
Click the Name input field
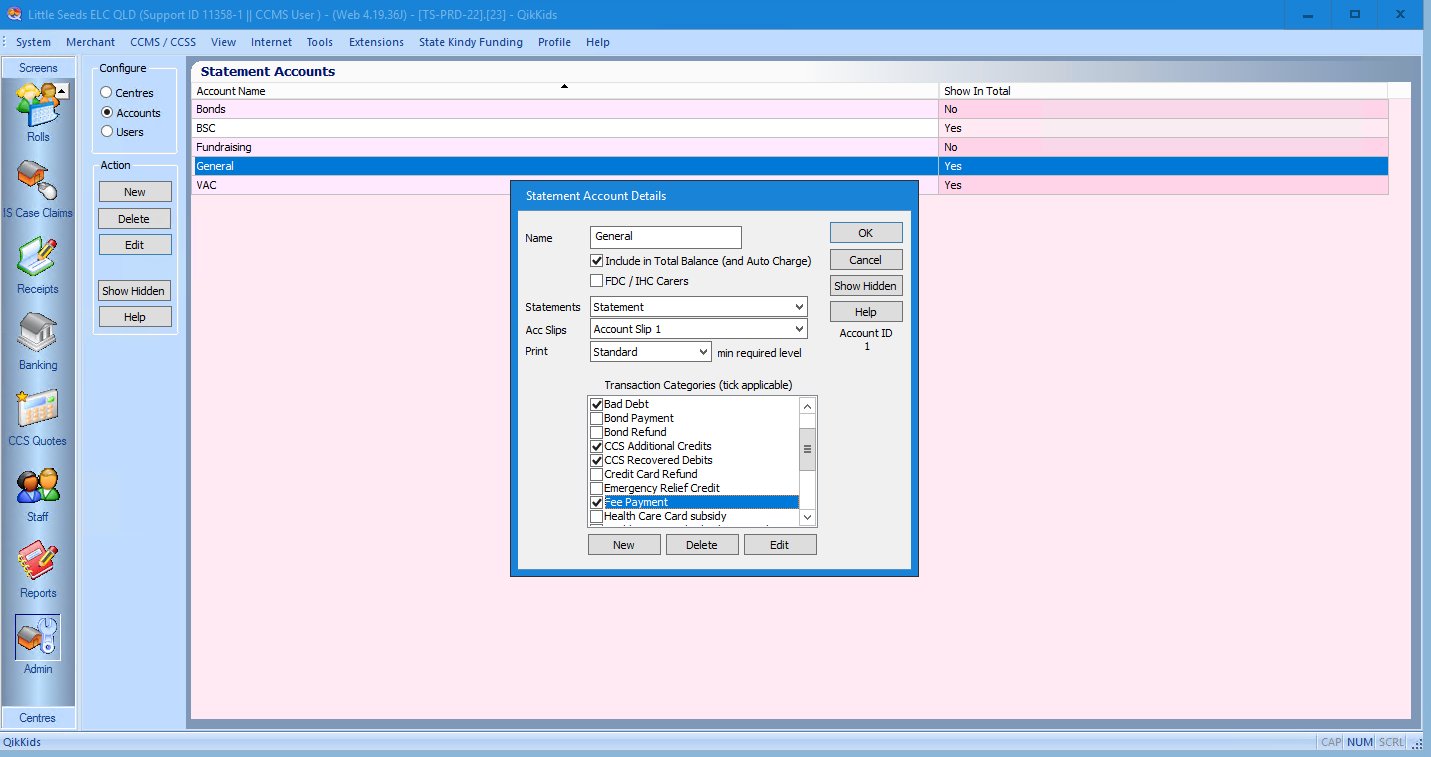(666, 237)
